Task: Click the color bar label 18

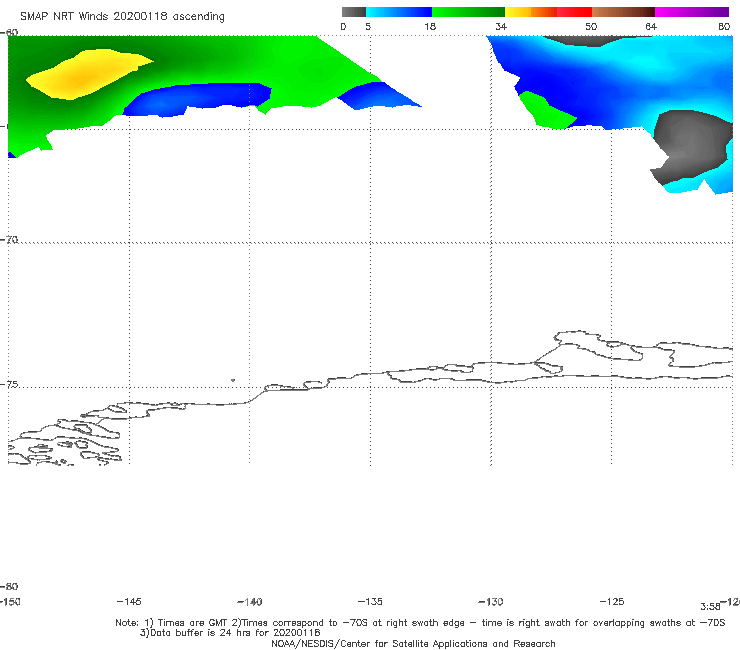Action: tap(430, 26)
